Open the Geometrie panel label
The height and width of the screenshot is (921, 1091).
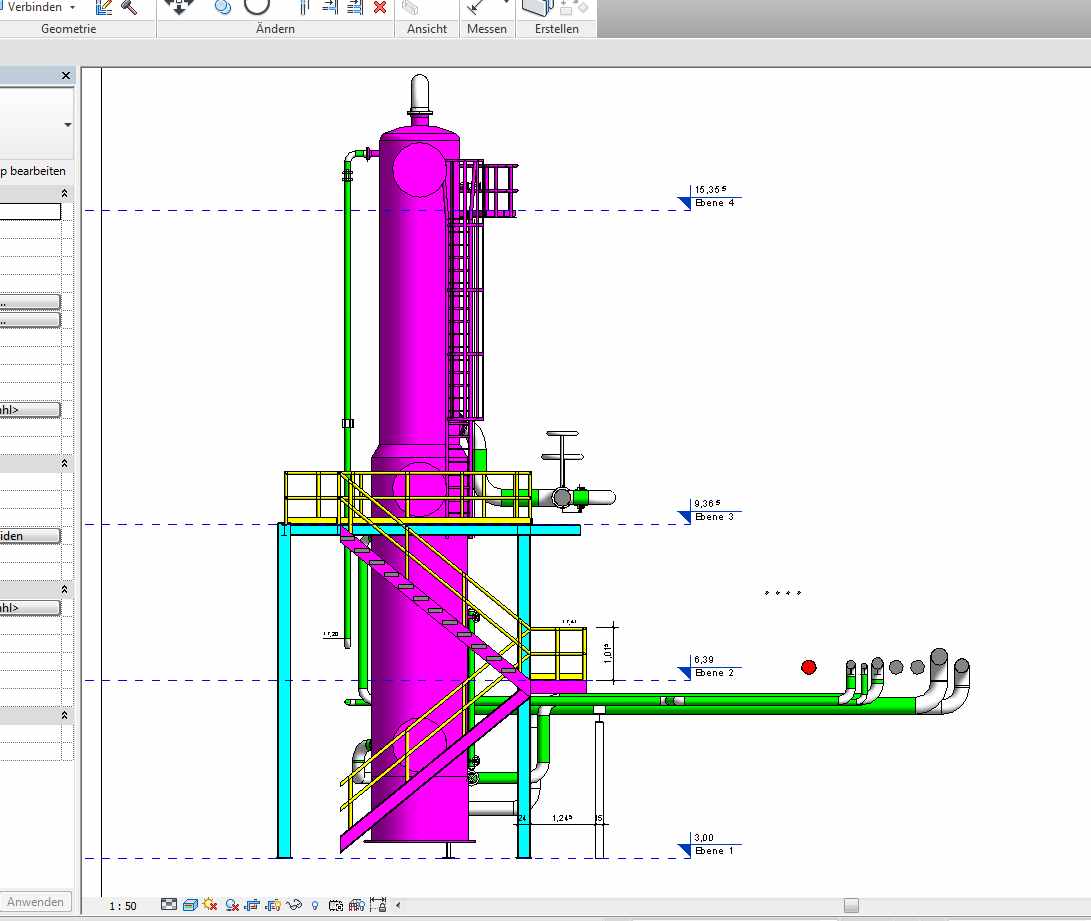(x=68, y=29)
